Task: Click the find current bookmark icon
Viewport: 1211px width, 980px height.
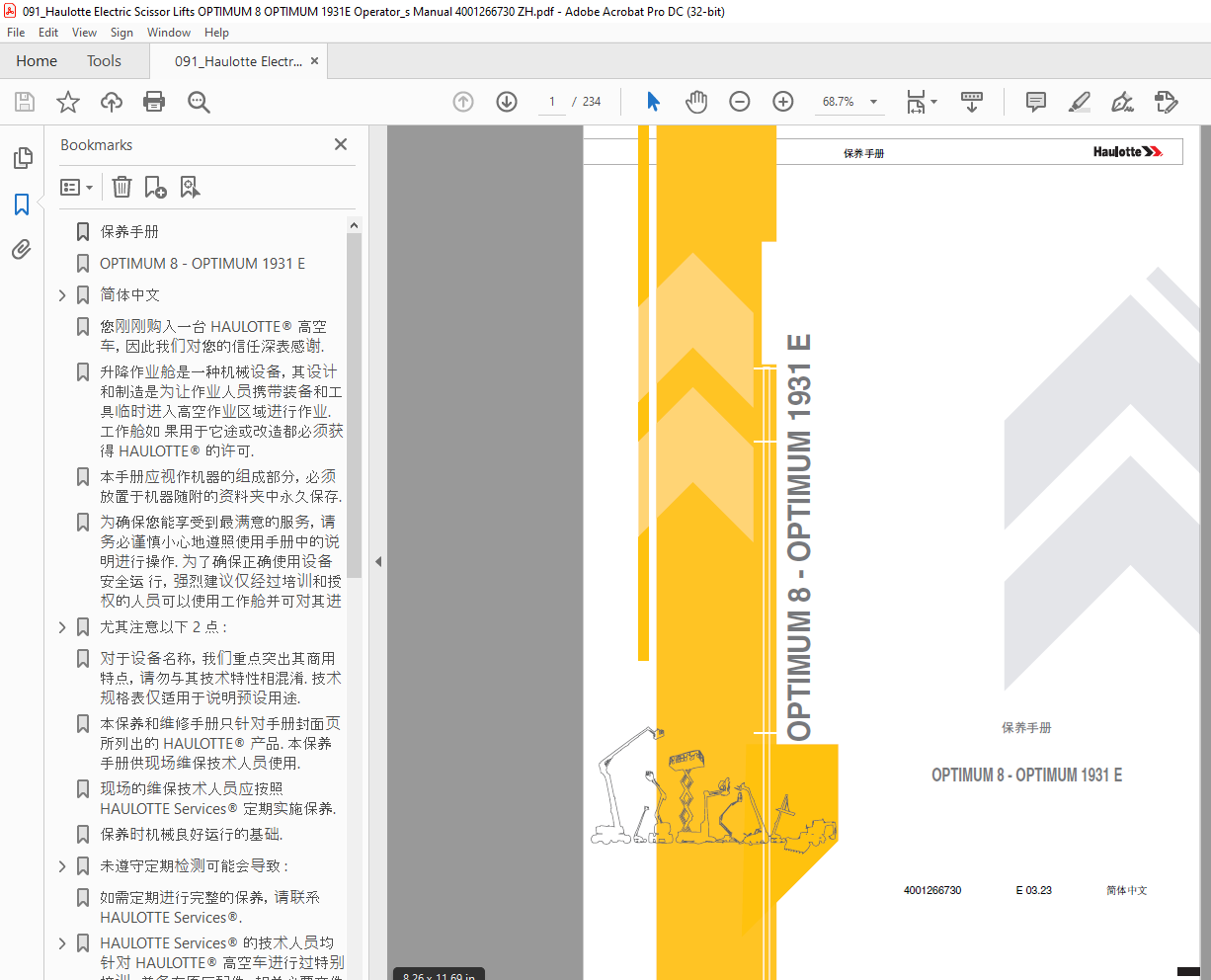Action: click(190, 187)
